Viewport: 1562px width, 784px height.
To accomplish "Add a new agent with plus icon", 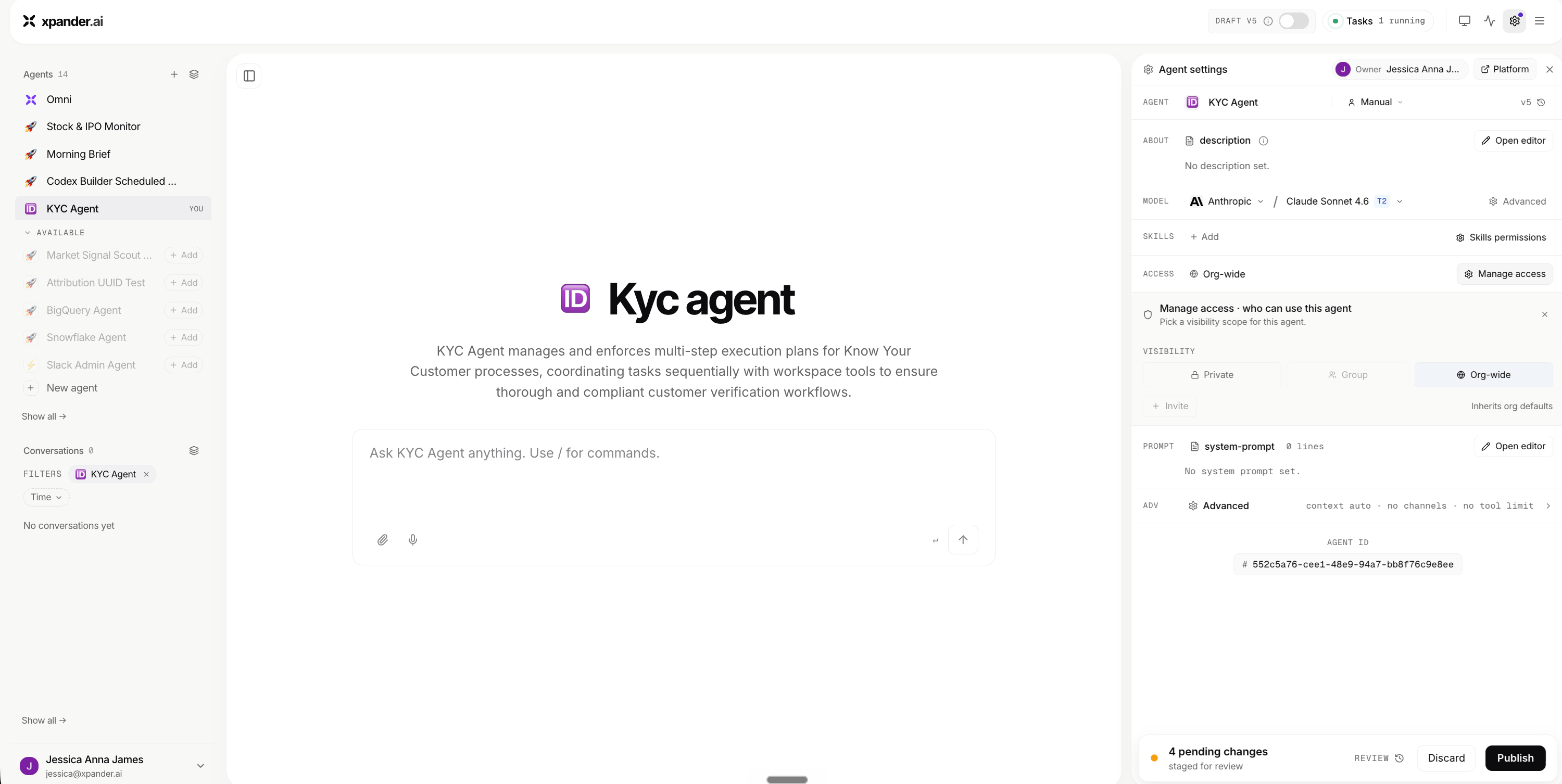I will click(x=174, y=74).
